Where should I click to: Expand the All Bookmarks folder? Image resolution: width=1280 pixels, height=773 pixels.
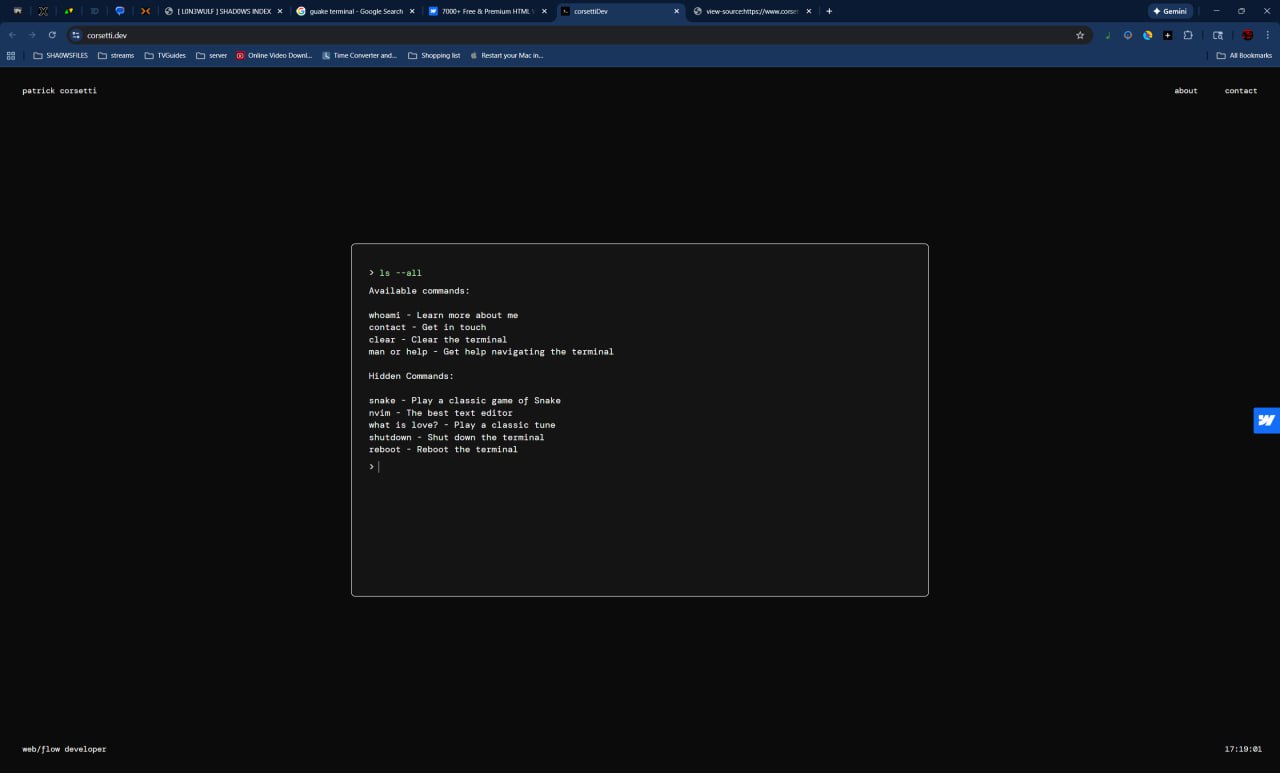tap(1244, 56)
